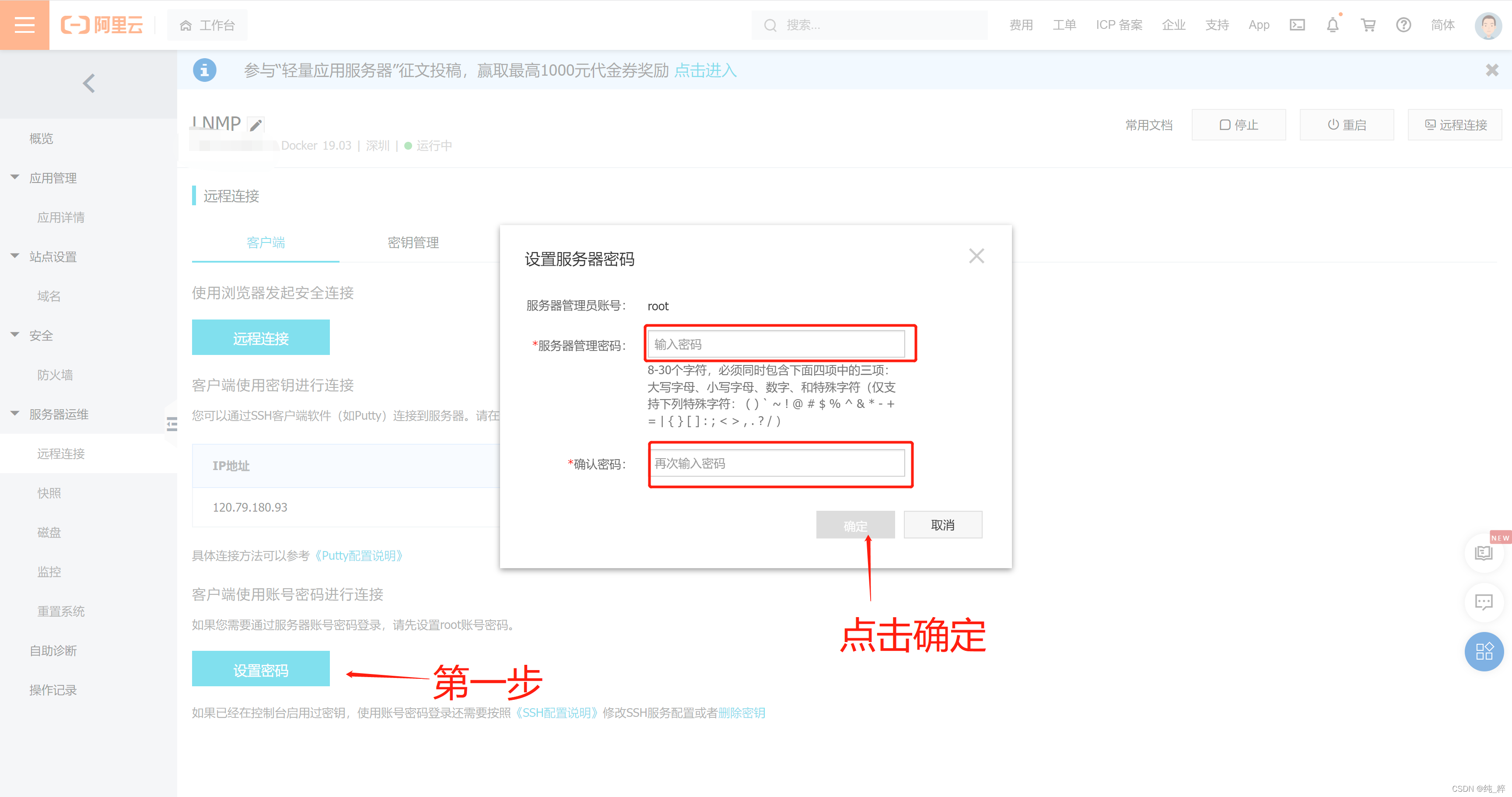Open the notifications bell
The height and width of the screenshot is (797, 1512).
click(1332, 25)
